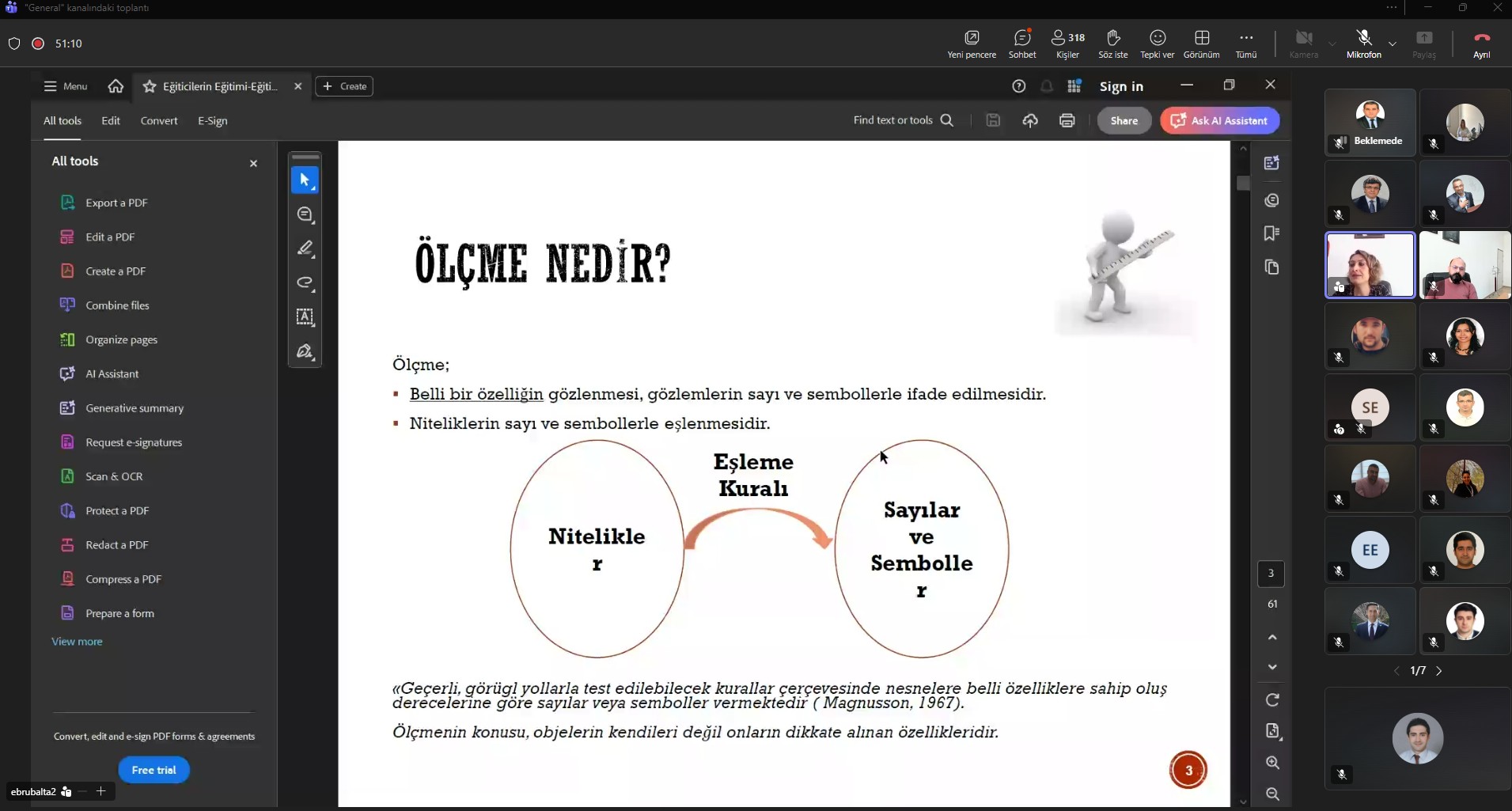The height and width of the screenshot is (811, 1512).
Task: Select the Selection arrow tool
Action: click(305, 180)
